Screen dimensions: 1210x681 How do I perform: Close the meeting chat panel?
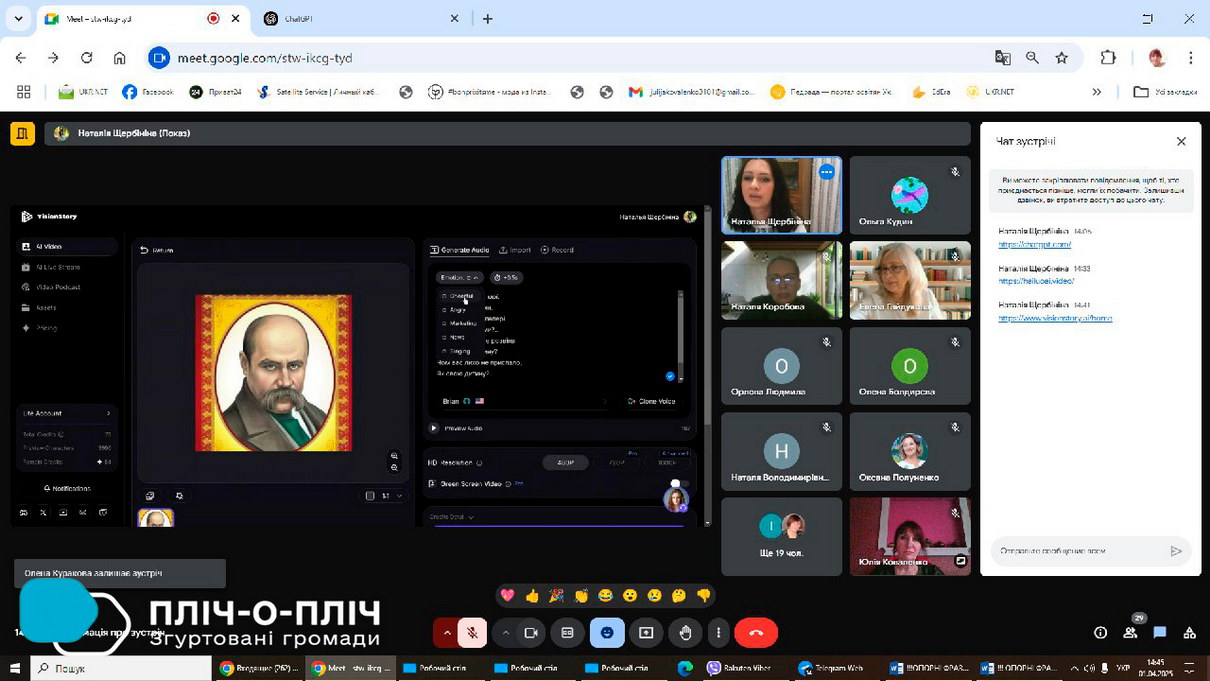click(x=1181, y=142)
